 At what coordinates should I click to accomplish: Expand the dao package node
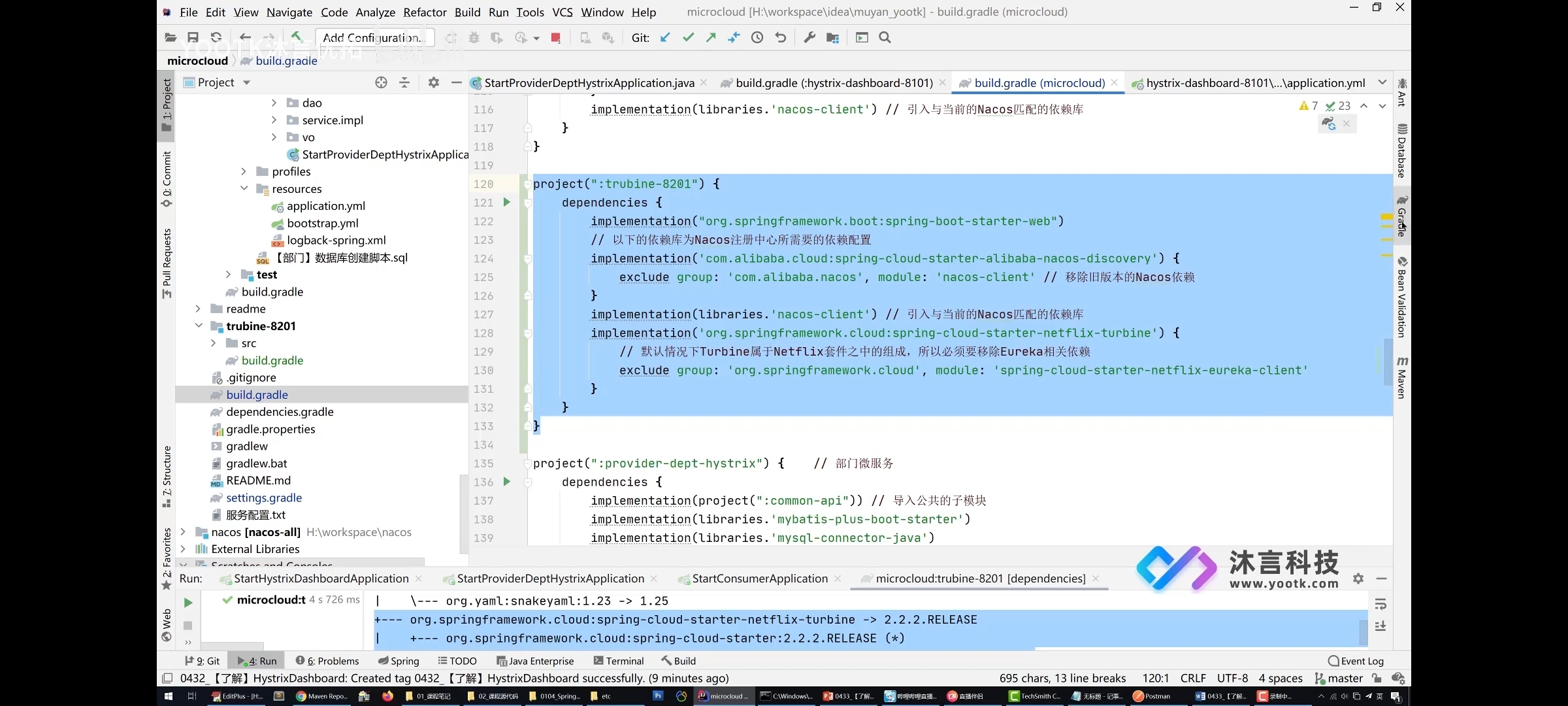[x=274, y=103]
